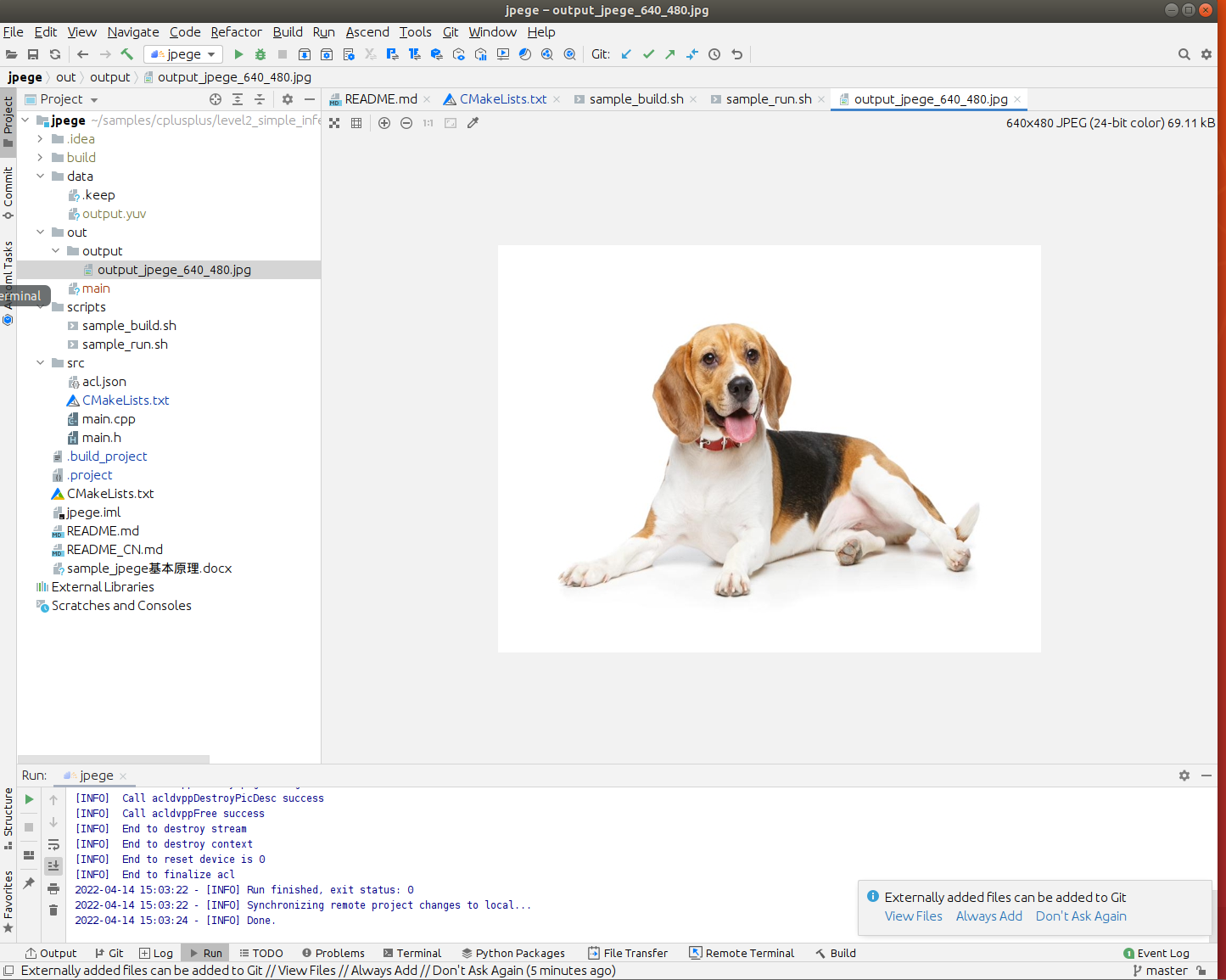
Task: Click the green Debug bug icon
Action: [260, 54]
